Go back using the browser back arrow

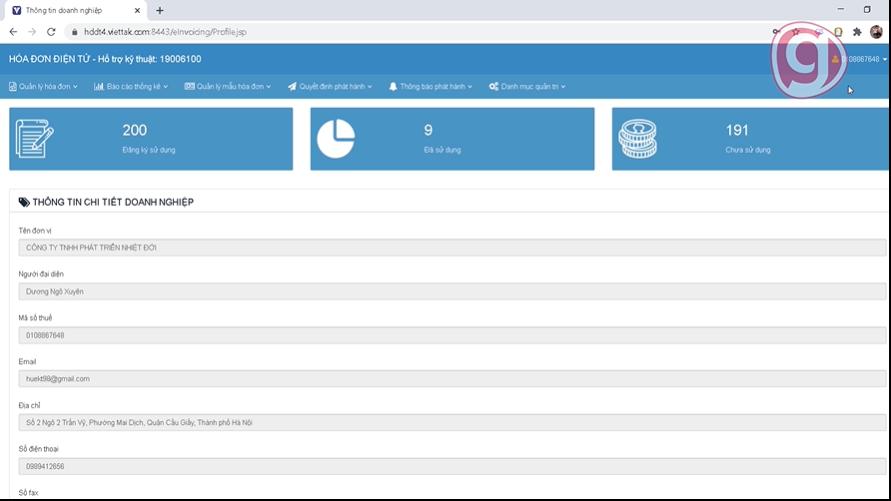(x=13, y=32)
